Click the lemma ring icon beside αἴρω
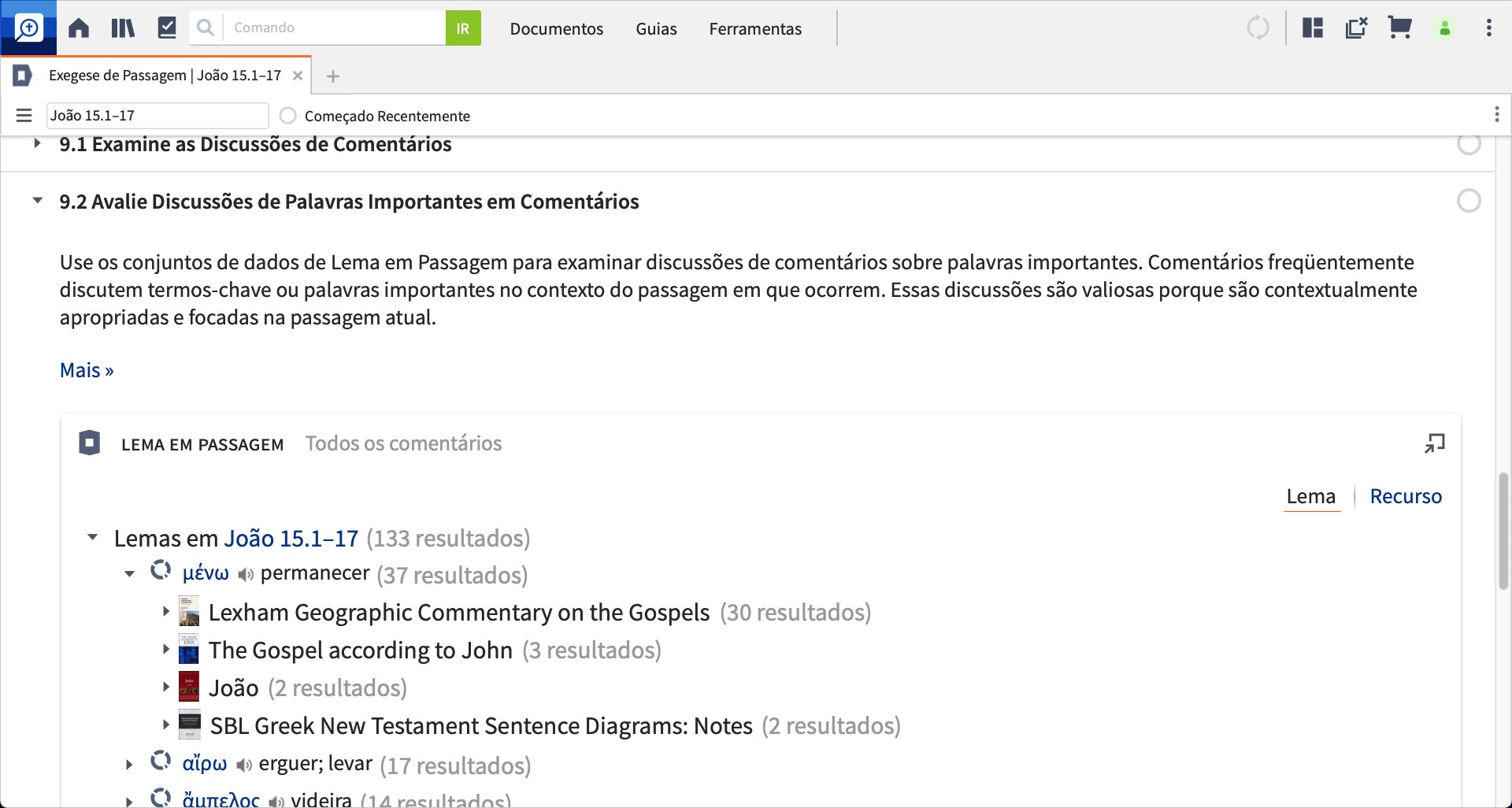Image resolution: width=1512 pixels, height=808 pixels. coord(161,761)
